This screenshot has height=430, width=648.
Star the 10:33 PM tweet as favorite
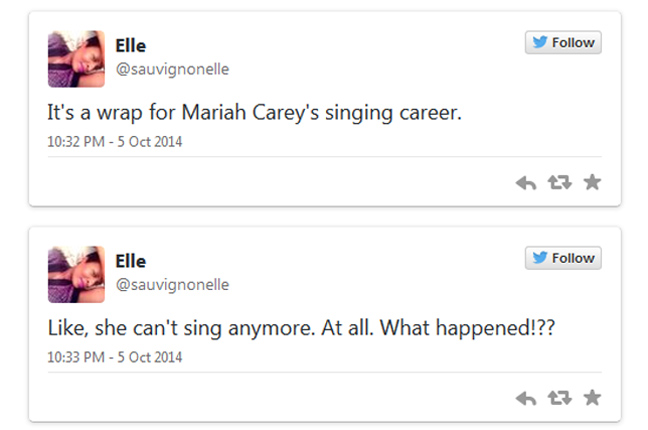click(x=592, y=398)
